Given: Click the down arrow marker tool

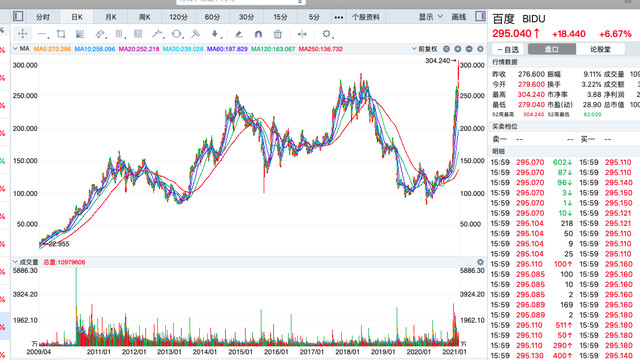Looking at the screenshot, I should click(215, 34).
